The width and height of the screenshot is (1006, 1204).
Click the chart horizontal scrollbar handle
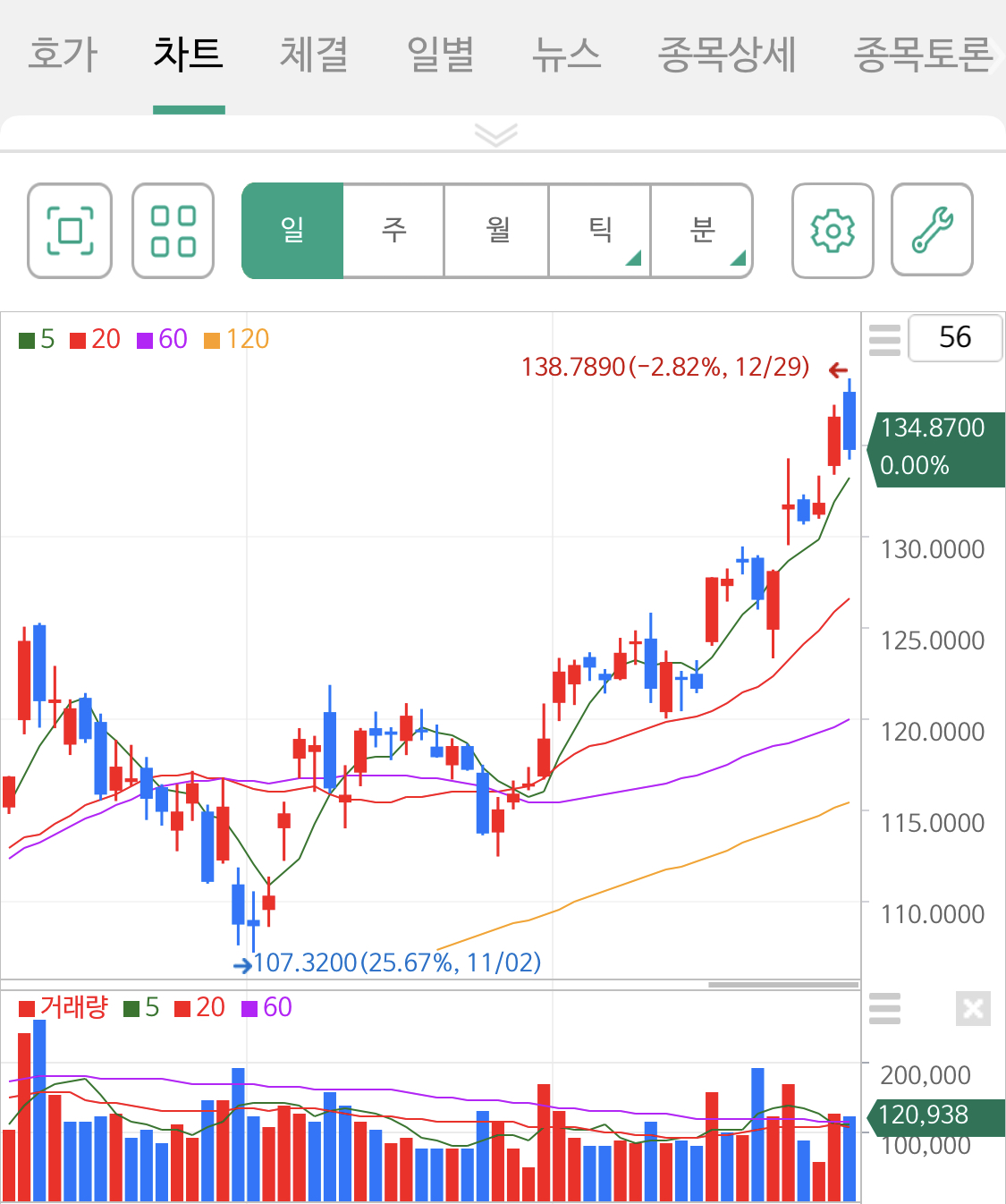pos(783,985)
